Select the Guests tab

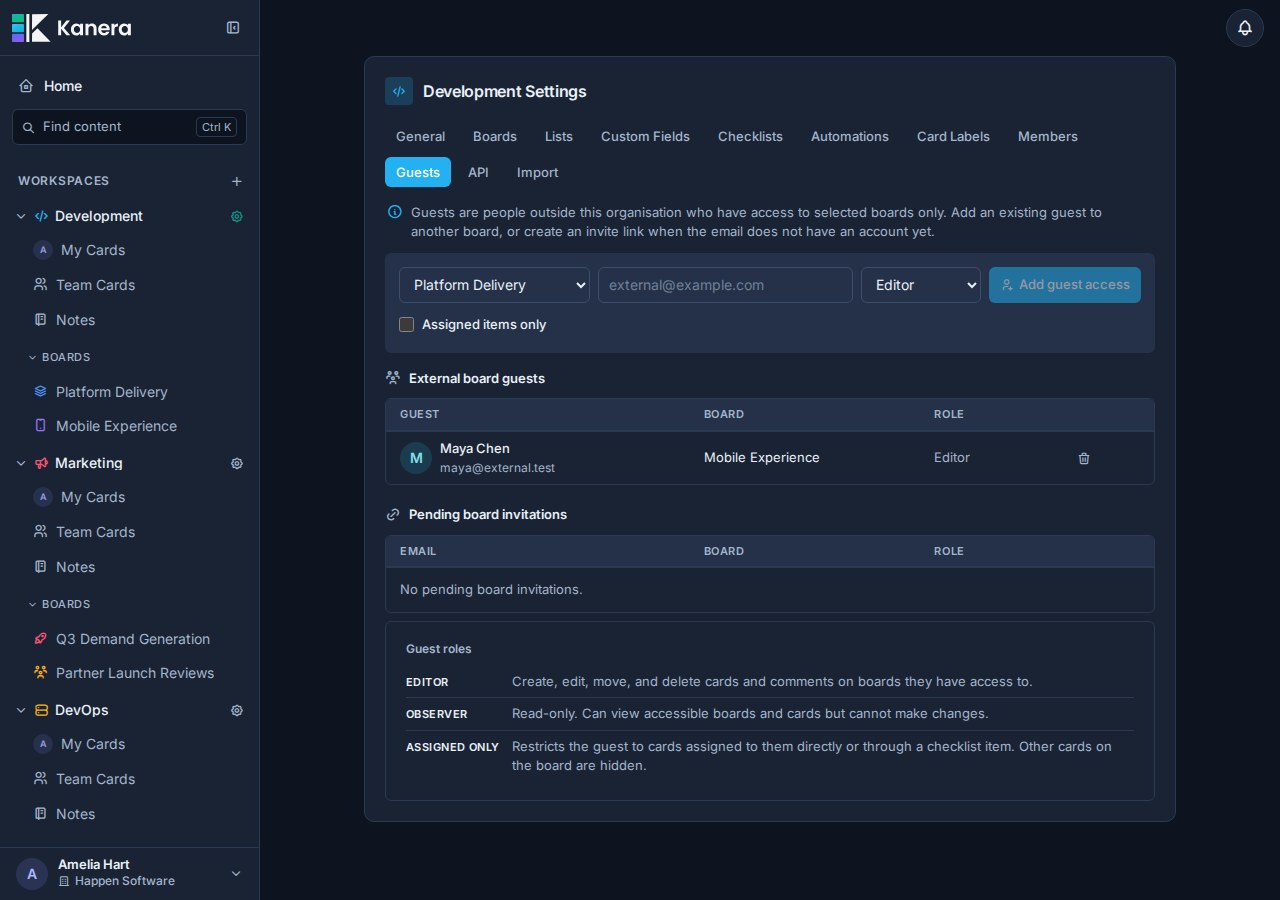[418, 172]
